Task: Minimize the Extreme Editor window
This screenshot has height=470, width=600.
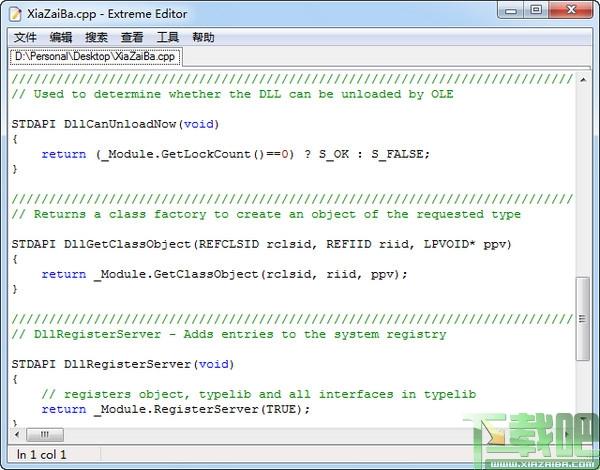Action: (512, 10)
